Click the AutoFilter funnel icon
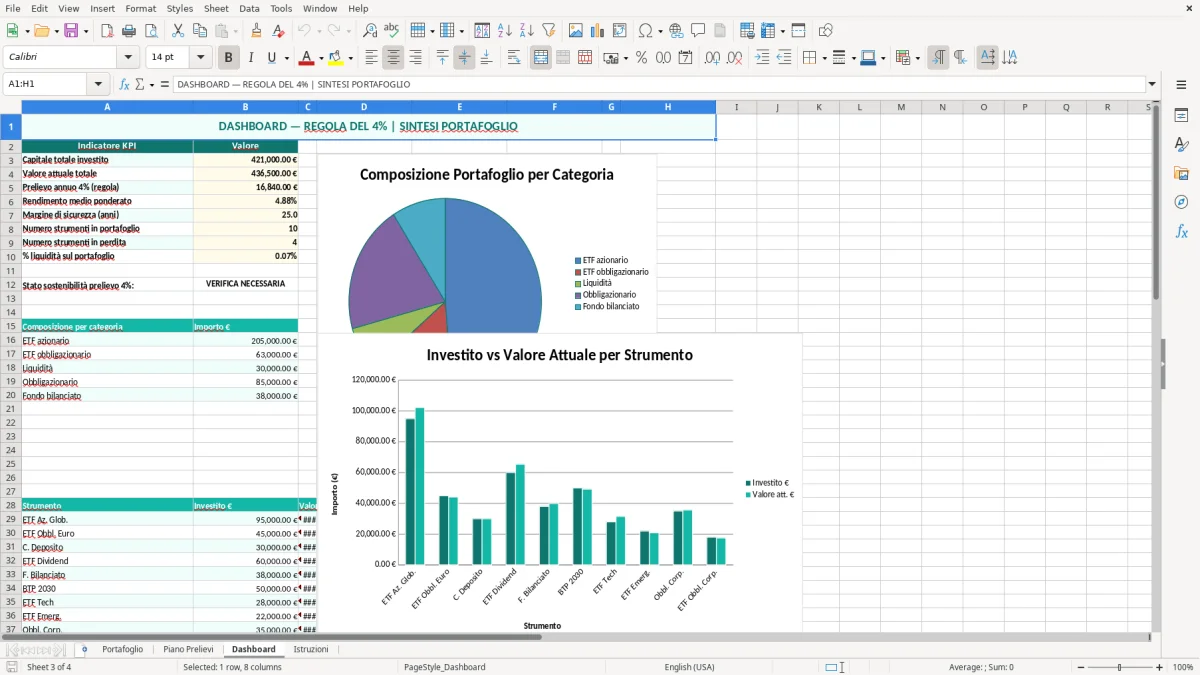 click(549, 31)
